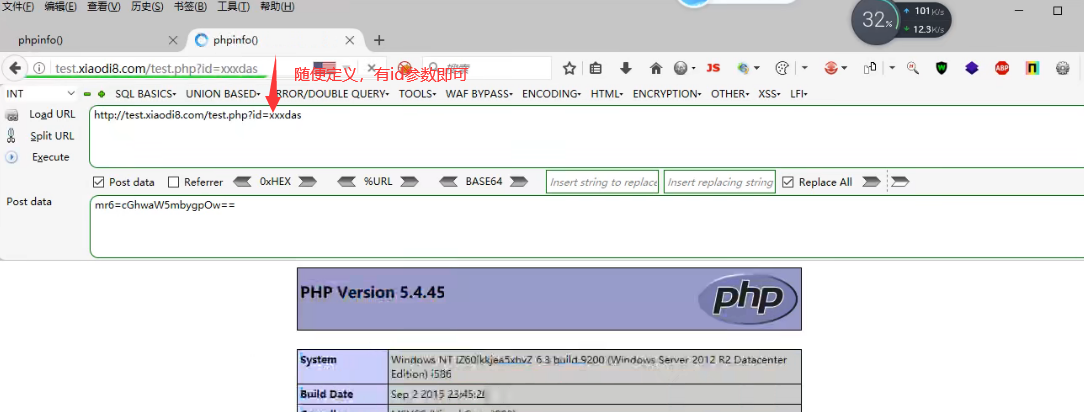Click the red swirl extension icon
The height and width of the screenshot is (412, 1084).
(x=831, y=68)
